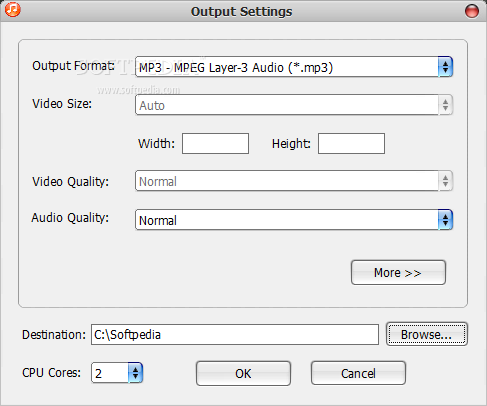Open the Output Format dropdown arrows
The width and height of the screenshot is (487, 406).
(x=445, y=67)
